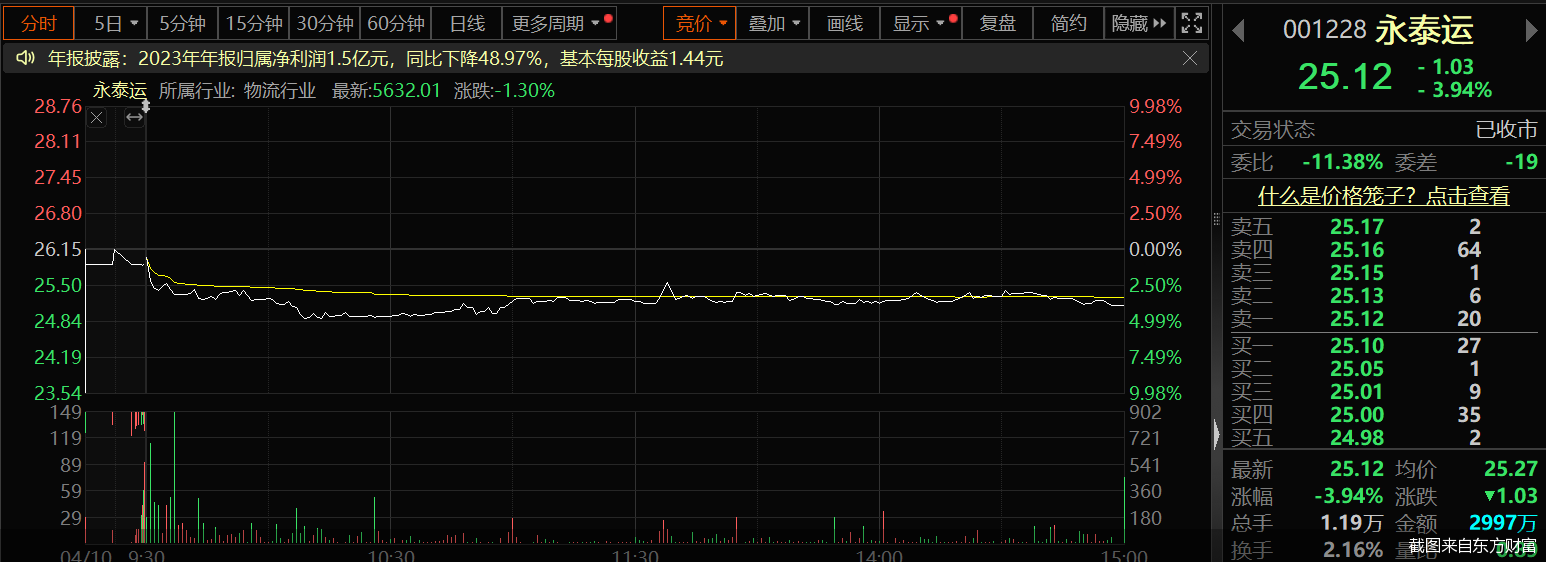Click the 已收市 trading status
Viewport: 1546px width, 562px height.
1507,130
